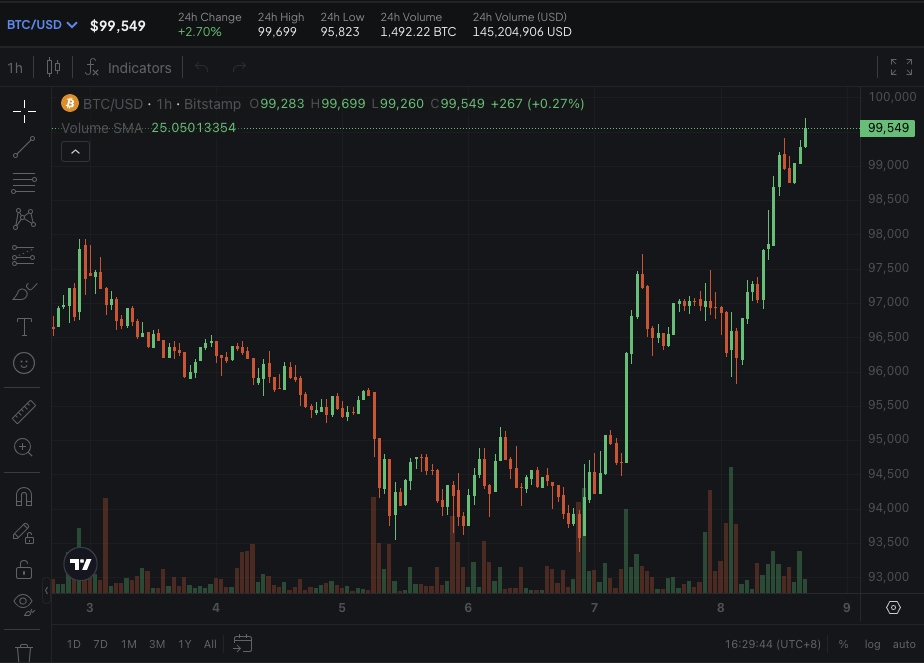924x663 pixels.
Task: Enter fullscreen chart mode
Action: (901, 67)
